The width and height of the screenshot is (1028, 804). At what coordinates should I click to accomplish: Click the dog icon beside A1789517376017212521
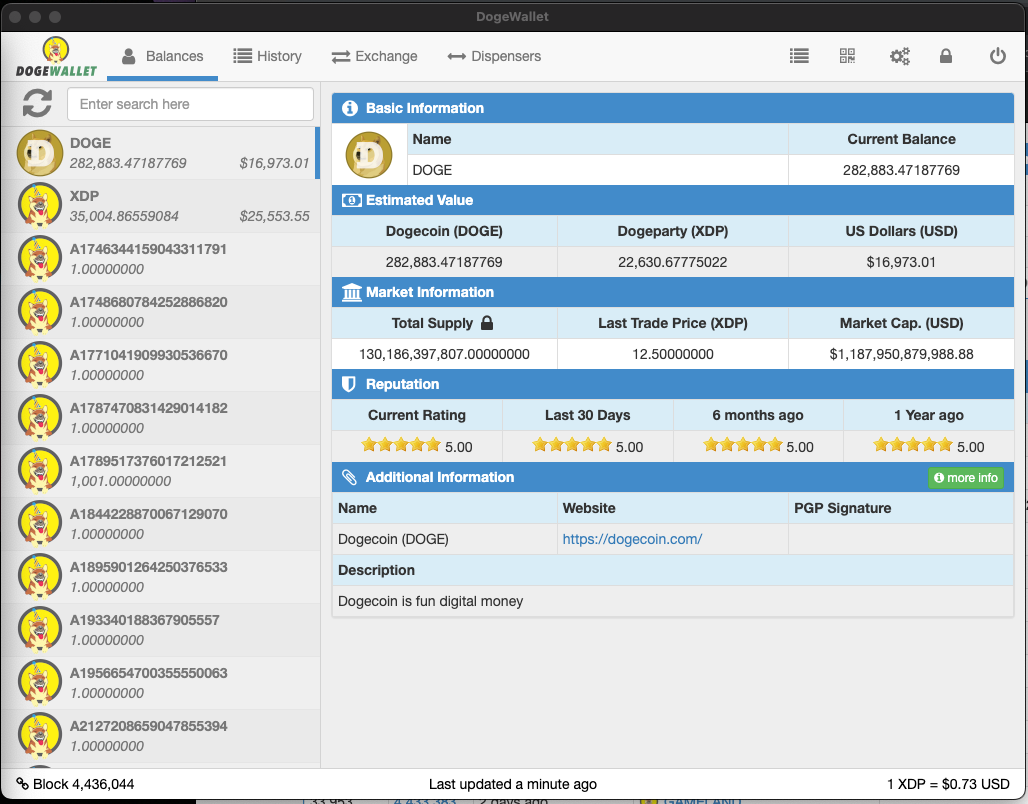40,471
